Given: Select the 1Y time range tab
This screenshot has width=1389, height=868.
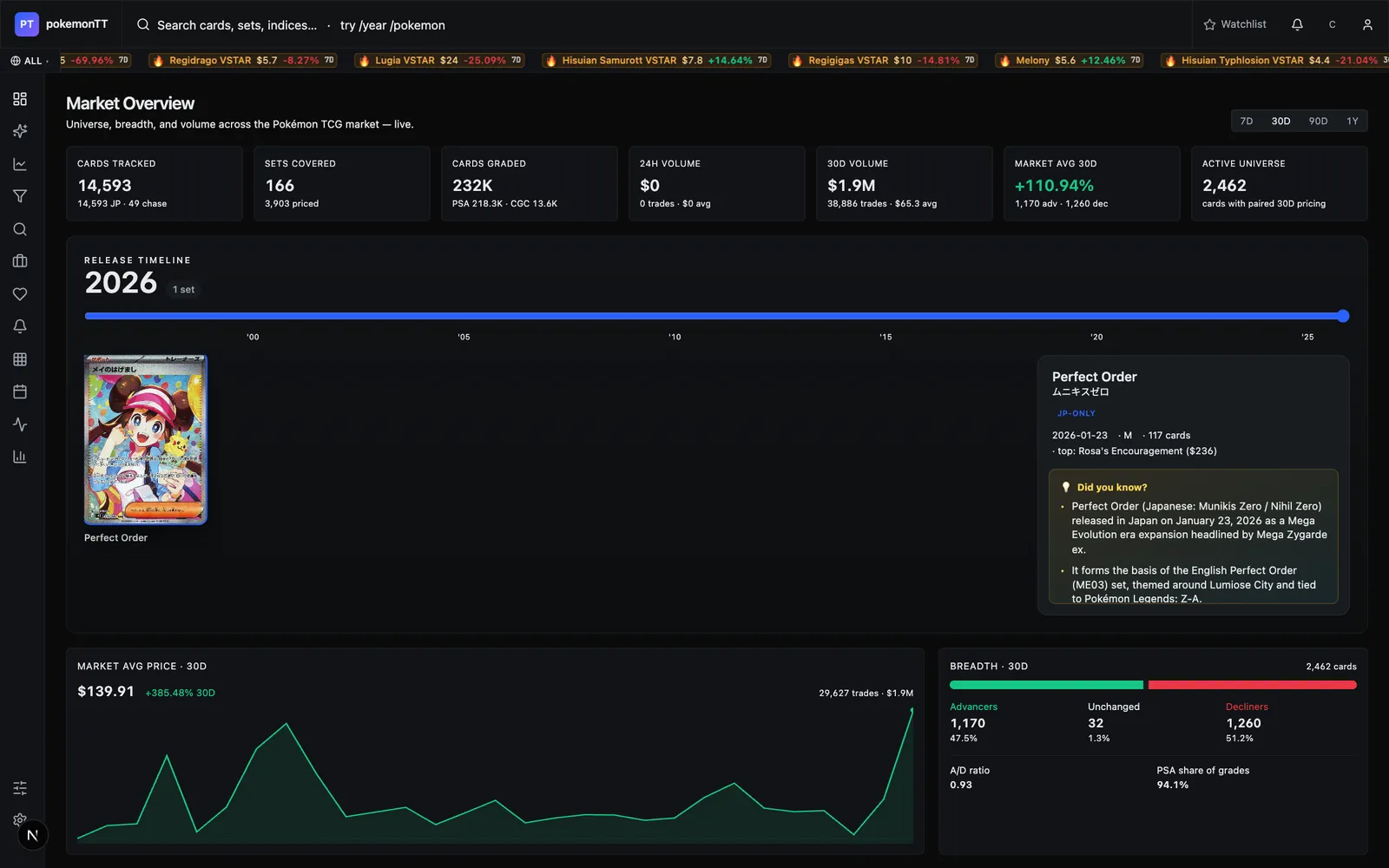Looking at the screenshot, I should (1353, 121).
